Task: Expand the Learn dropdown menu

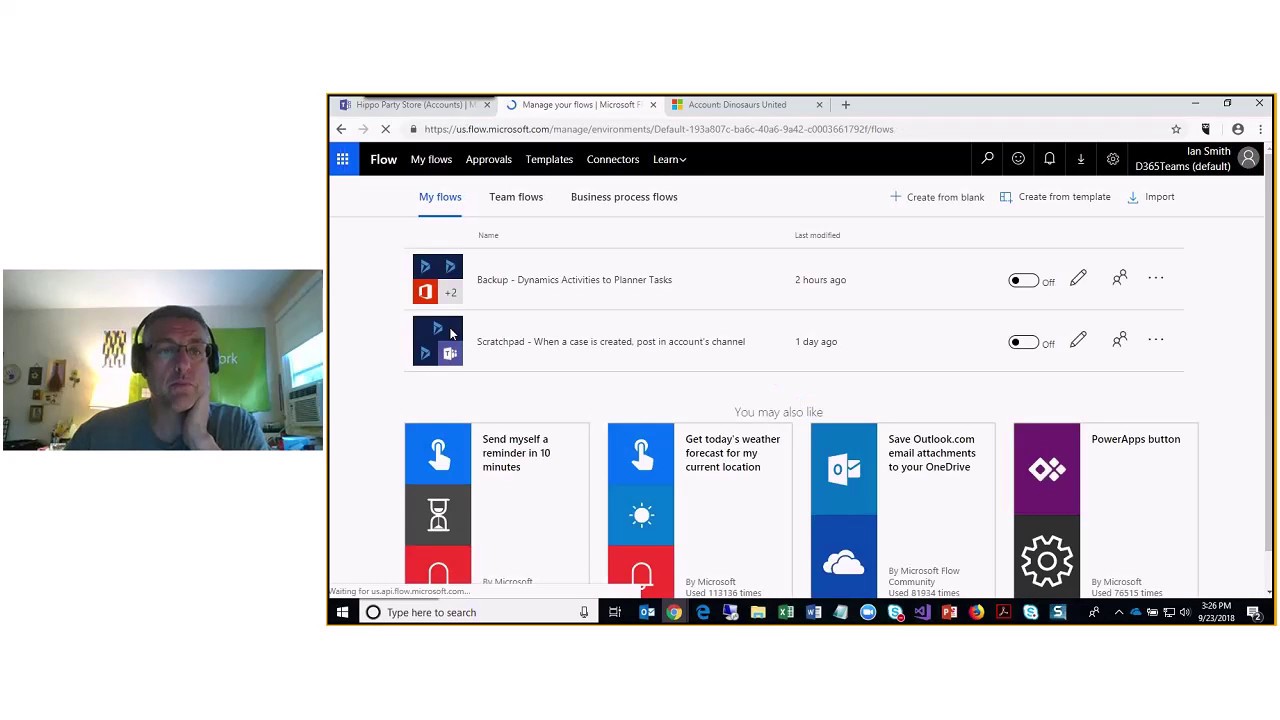Action: tap(669, 159)
